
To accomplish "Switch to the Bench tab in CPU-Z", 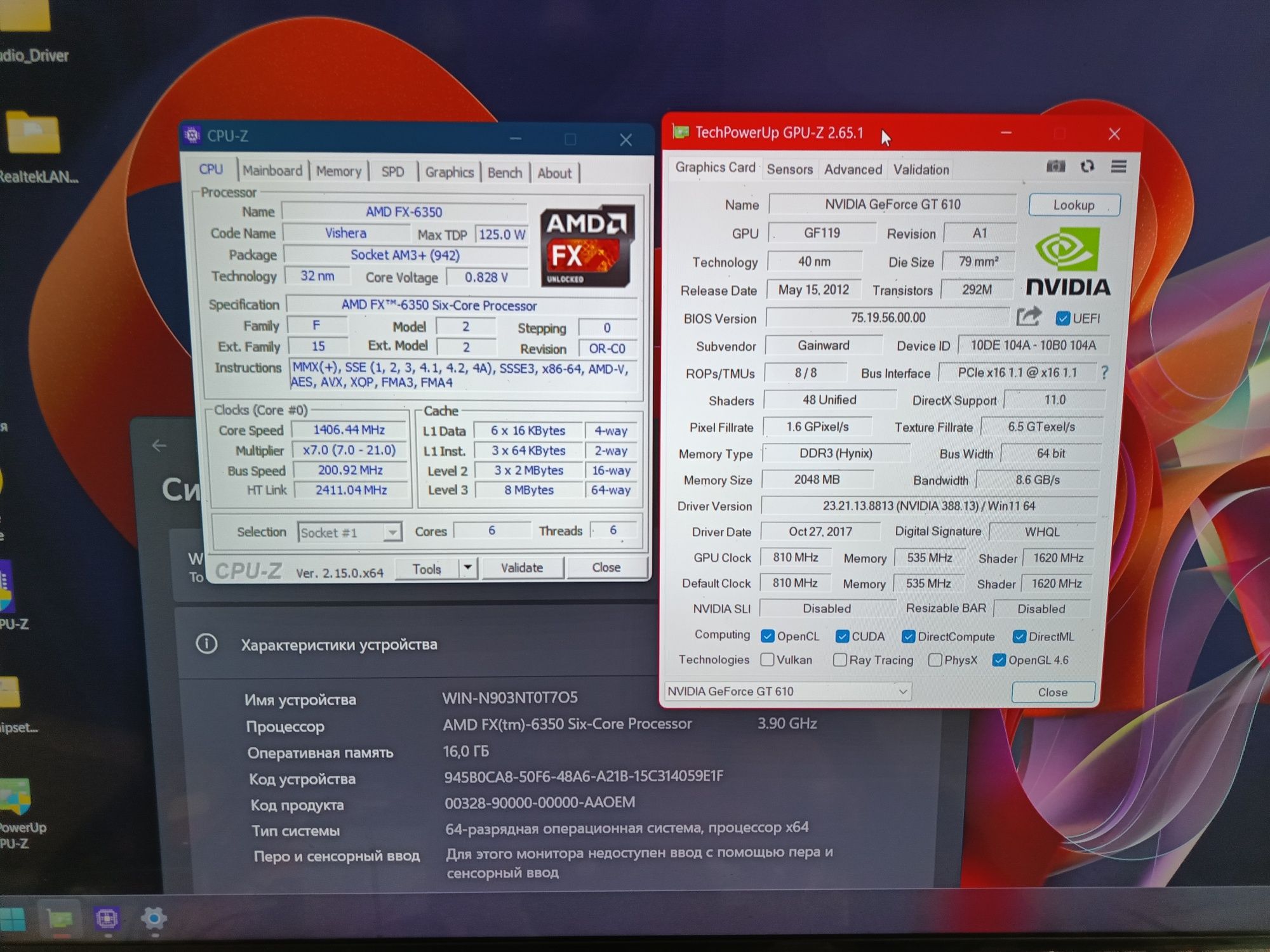I will 505,173.
